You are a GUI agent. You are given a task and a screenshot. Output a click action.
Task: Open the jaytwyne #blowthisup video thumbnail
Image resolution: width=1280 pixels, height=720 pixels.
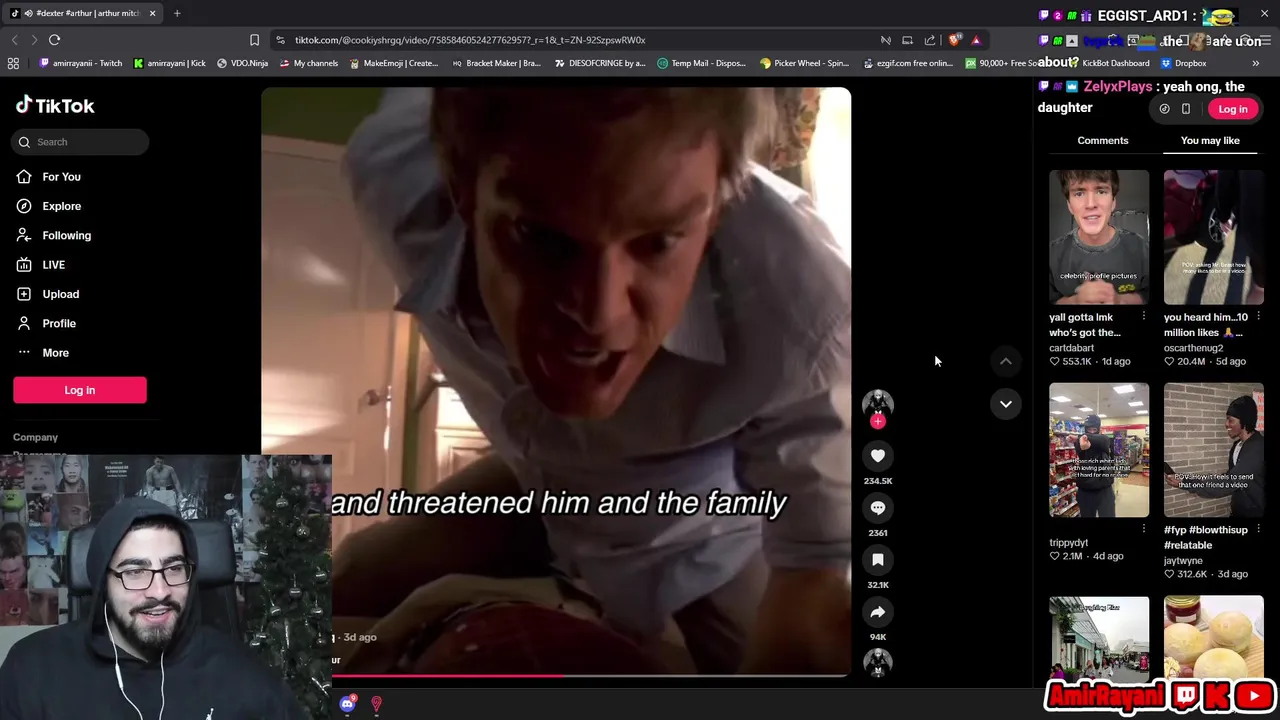pos(1213,450)
